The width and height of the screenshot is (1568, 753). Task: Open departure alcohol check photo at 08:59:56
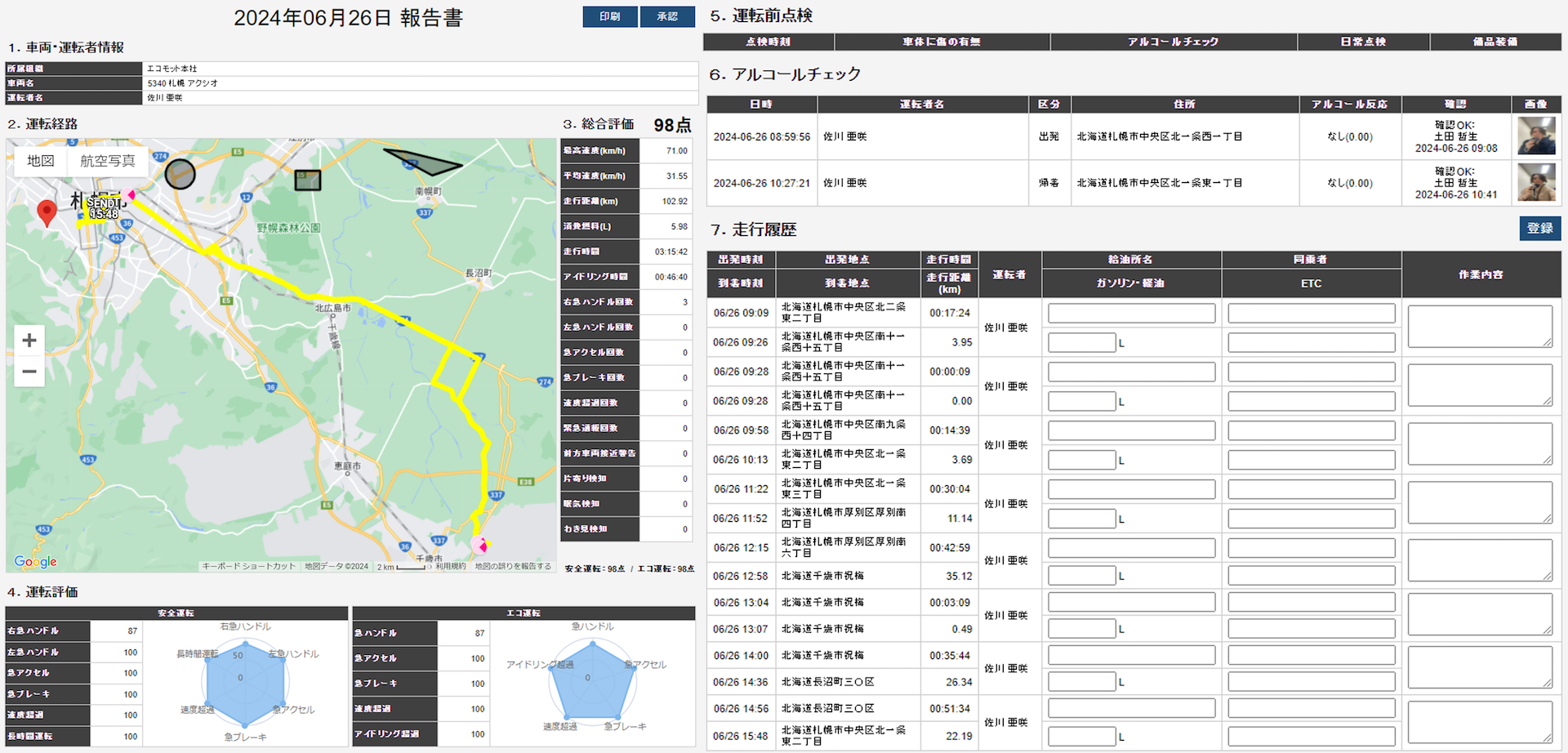pos(1535,136)
